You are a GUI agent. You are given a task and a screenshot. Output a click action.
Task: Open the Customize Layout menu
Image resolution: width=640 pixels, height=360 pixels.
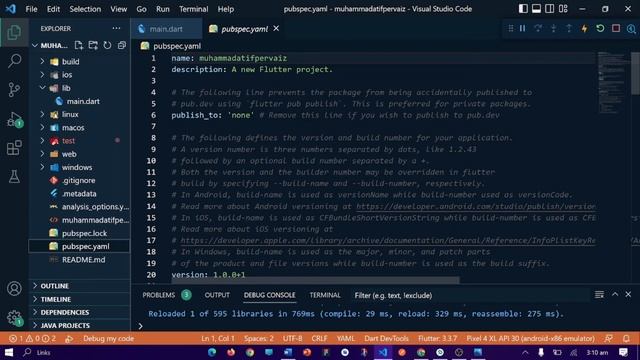click(563, 9)
